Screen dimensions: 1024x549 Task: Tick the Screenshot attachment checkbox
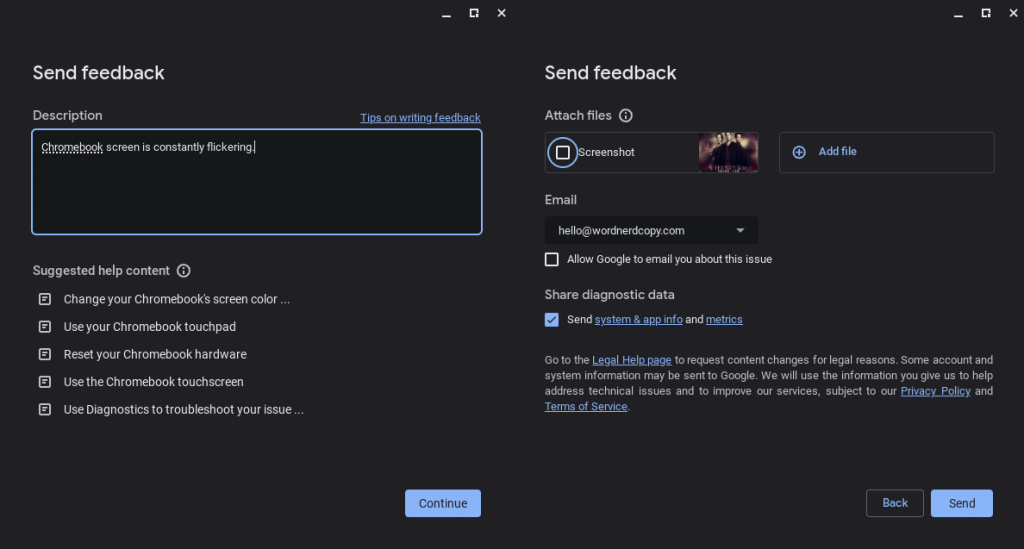point(563,152)
